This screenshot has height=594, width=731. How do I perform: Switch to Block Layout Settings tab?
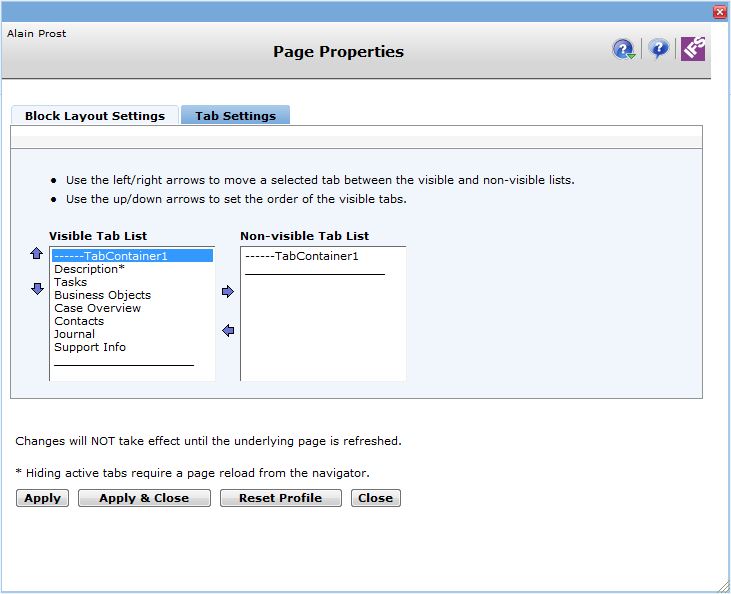[95, 116]
